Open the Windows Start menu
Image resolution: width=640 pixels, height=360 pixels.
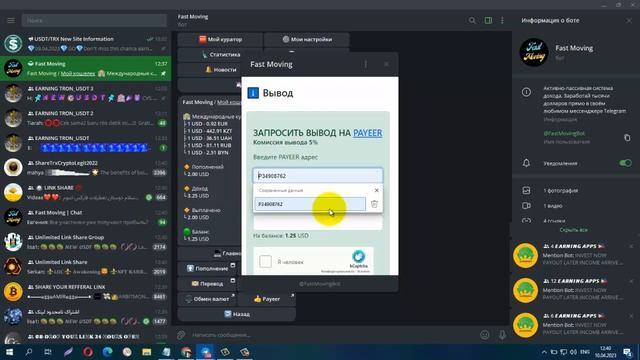click(x=9, y=352)
